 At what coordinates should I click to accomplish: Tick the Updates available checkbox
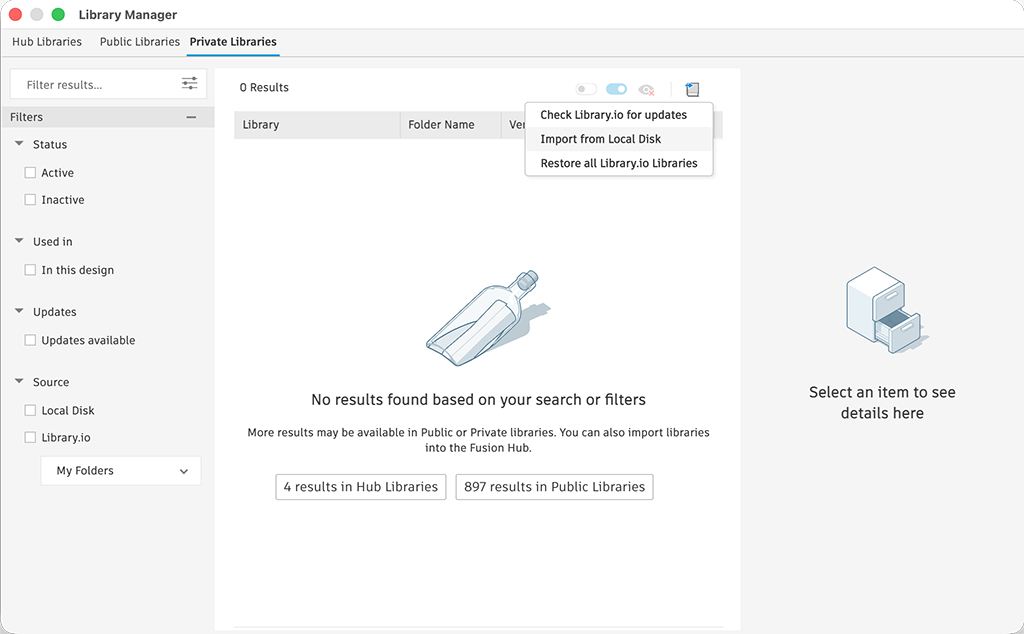pyautogui.click(x=30, y=340)
